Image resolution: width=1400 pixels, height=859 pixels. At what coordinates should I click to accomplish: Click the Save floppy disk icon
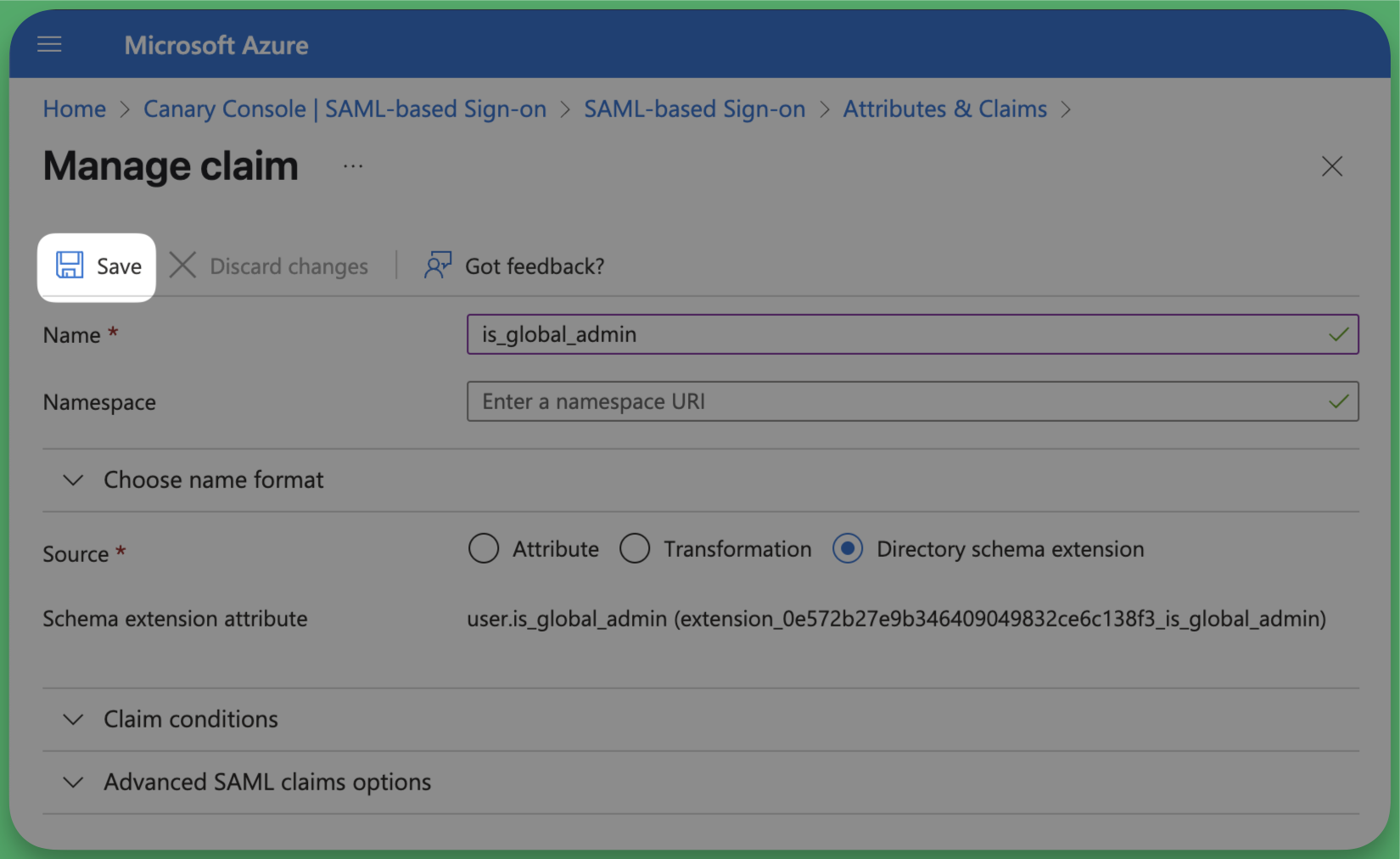pos(70,265)
